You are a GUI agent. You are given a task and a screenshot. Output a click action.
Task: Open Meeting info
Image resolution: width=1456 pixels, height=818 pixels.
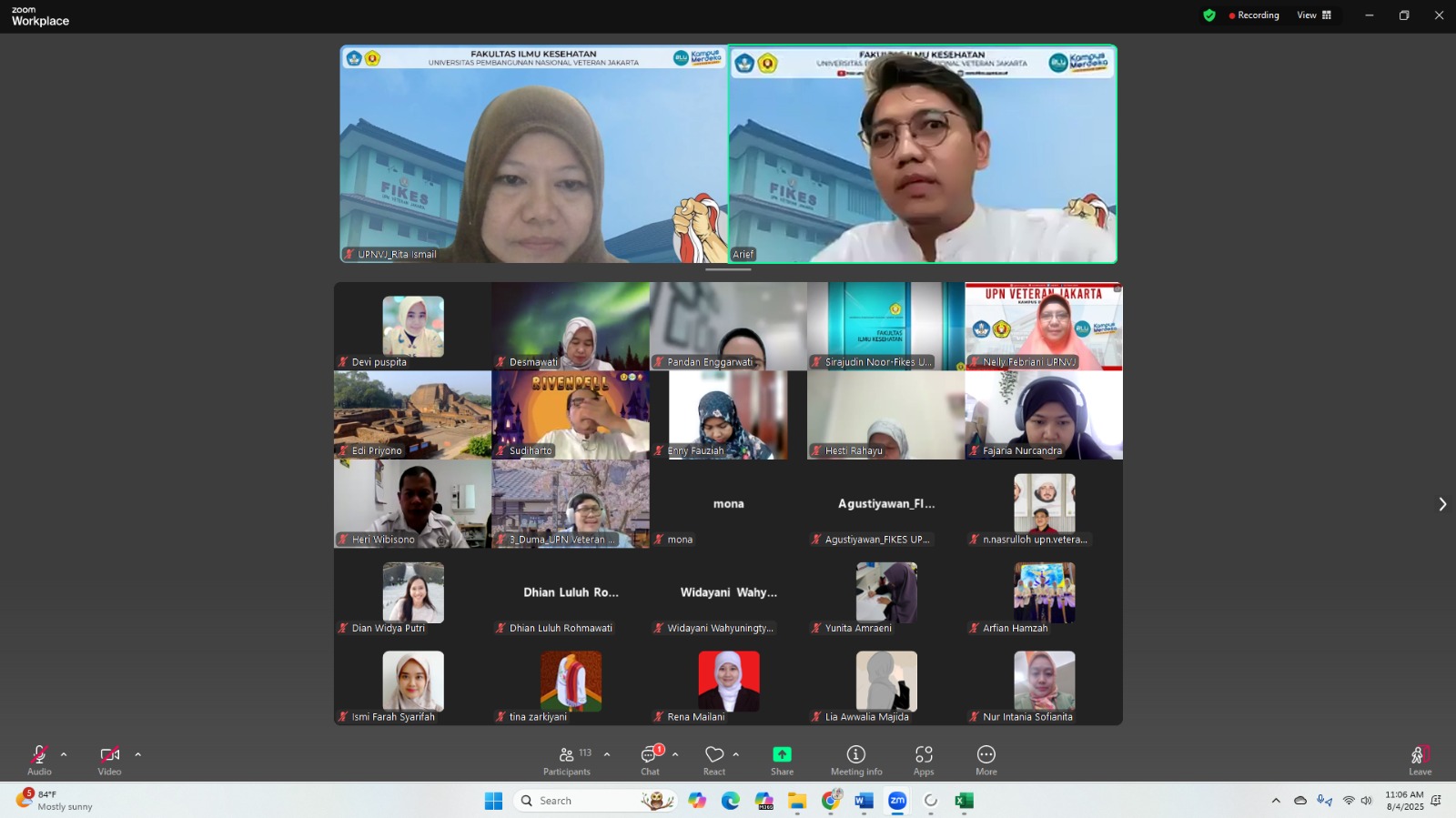(855, 760)
